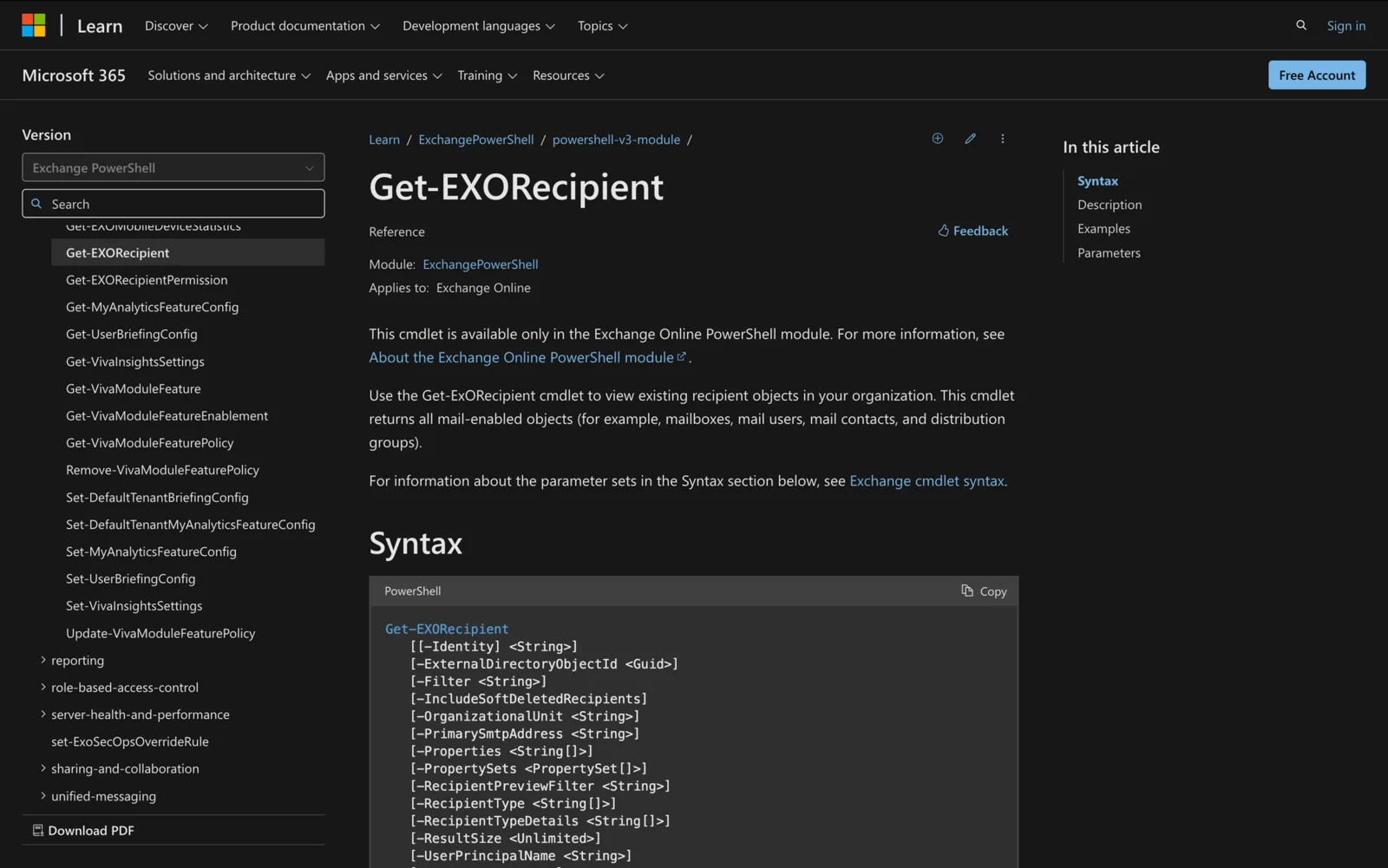Open Update-VivaModuleFeaturePolicy page
This screenshot has width=1388, height=868.
[x=160, y=633]
